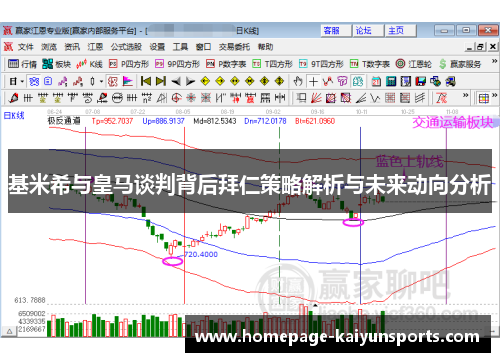Toggle the crosshair cursor tool

313,81
